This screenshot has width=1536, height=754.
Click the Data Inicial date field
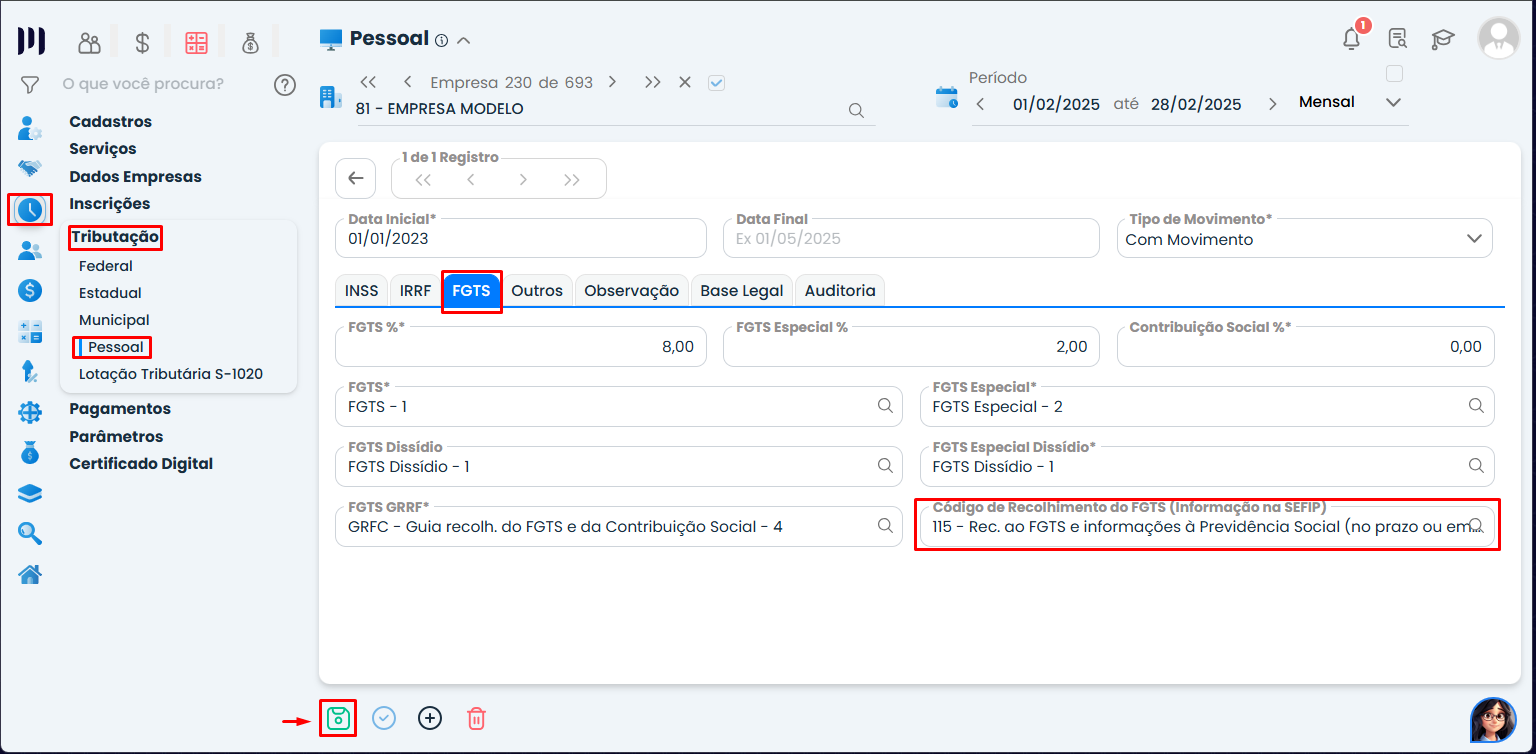tap(521, 238)
